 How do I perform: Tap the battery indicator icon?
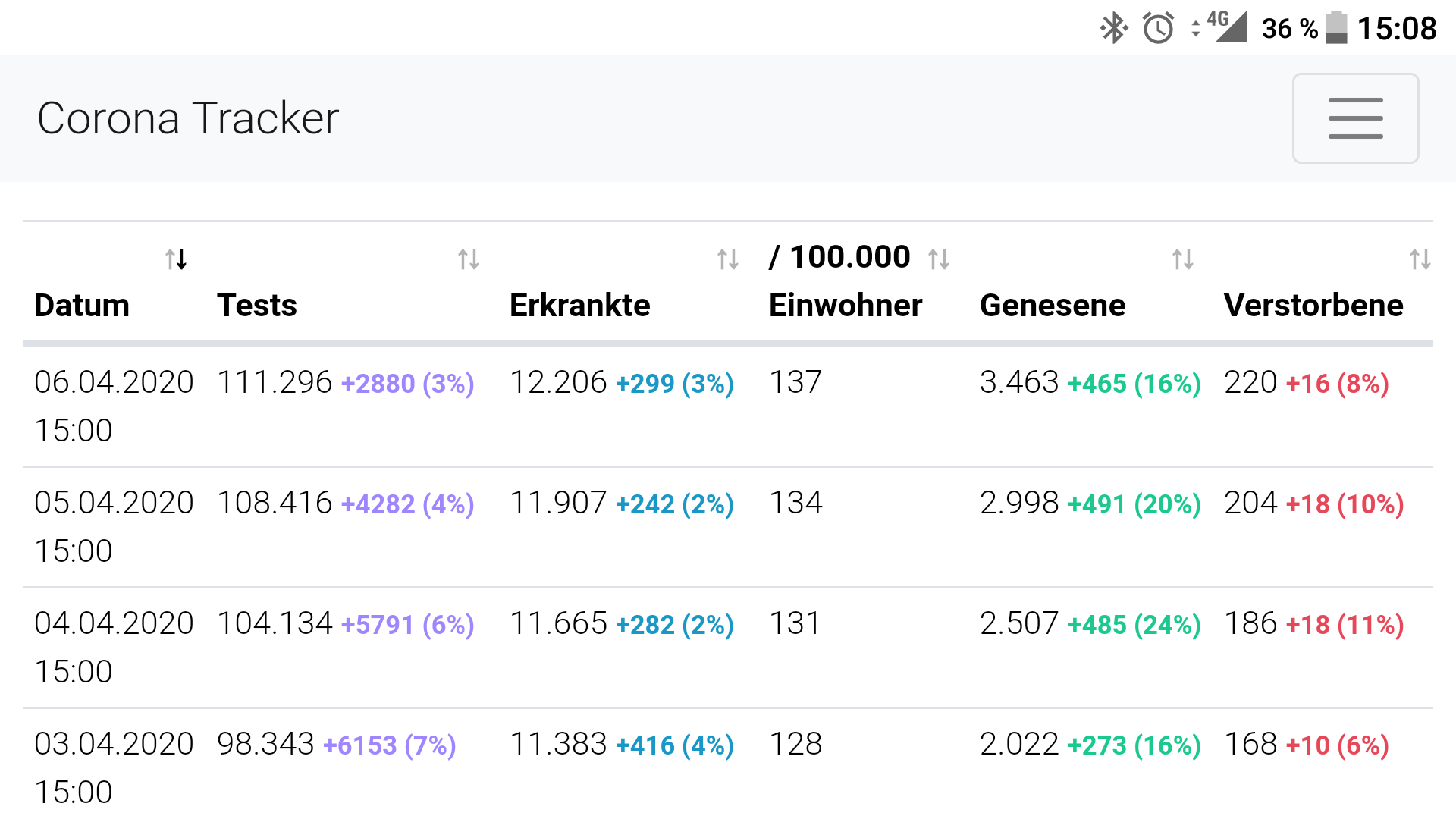pos(1336,28)
